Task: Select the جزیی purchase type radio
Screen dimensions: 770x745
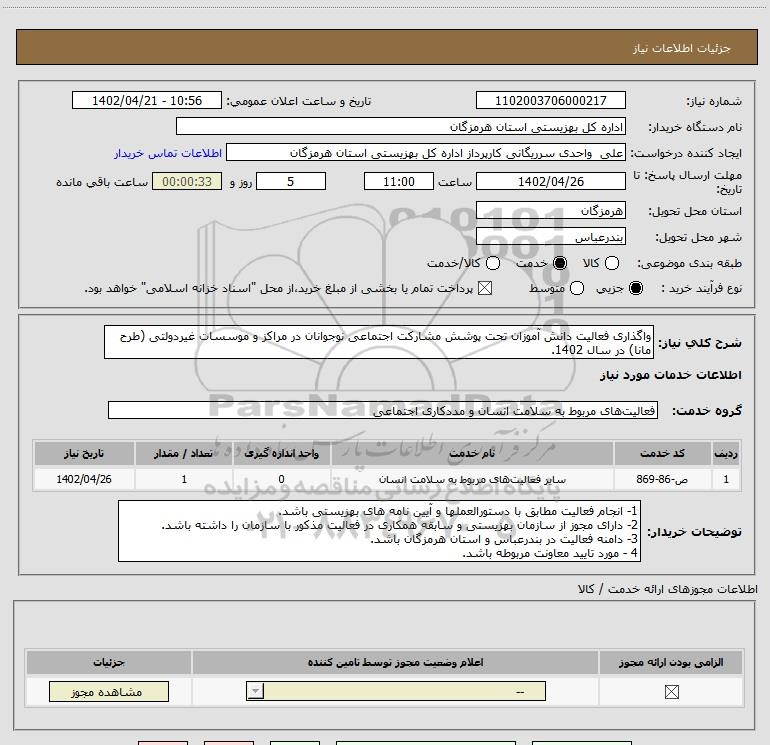Action: pos(636,288)
